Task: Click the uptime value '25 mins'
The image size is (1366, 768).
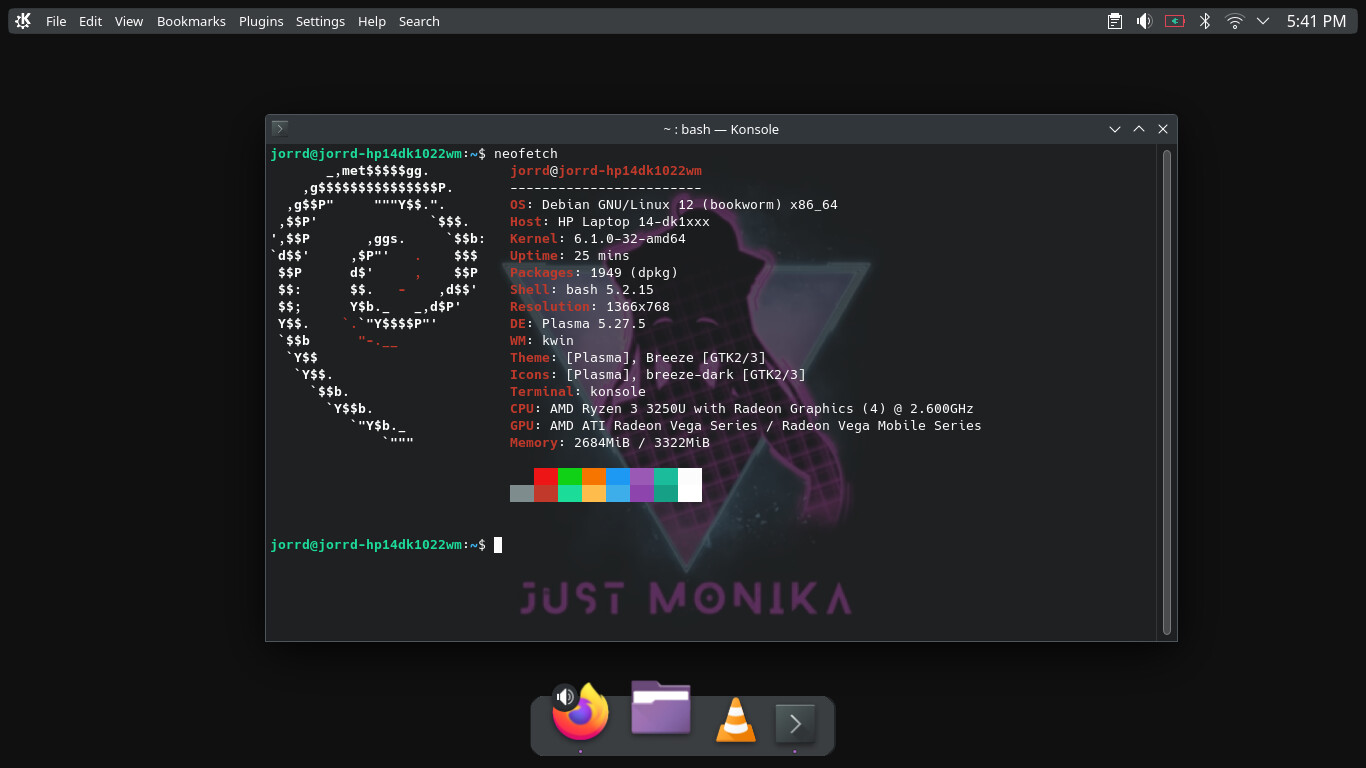Action: tap(602, 256)
